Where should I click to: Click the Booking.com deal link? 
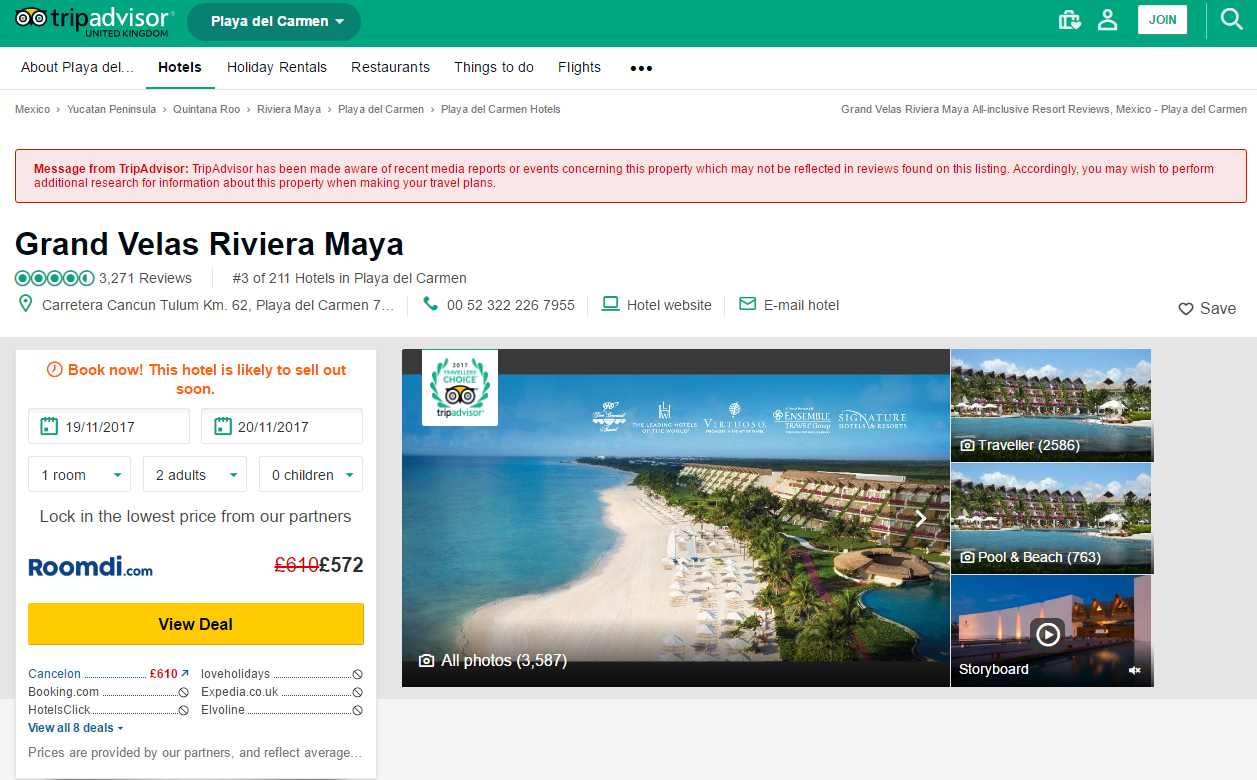pos(64,692)
